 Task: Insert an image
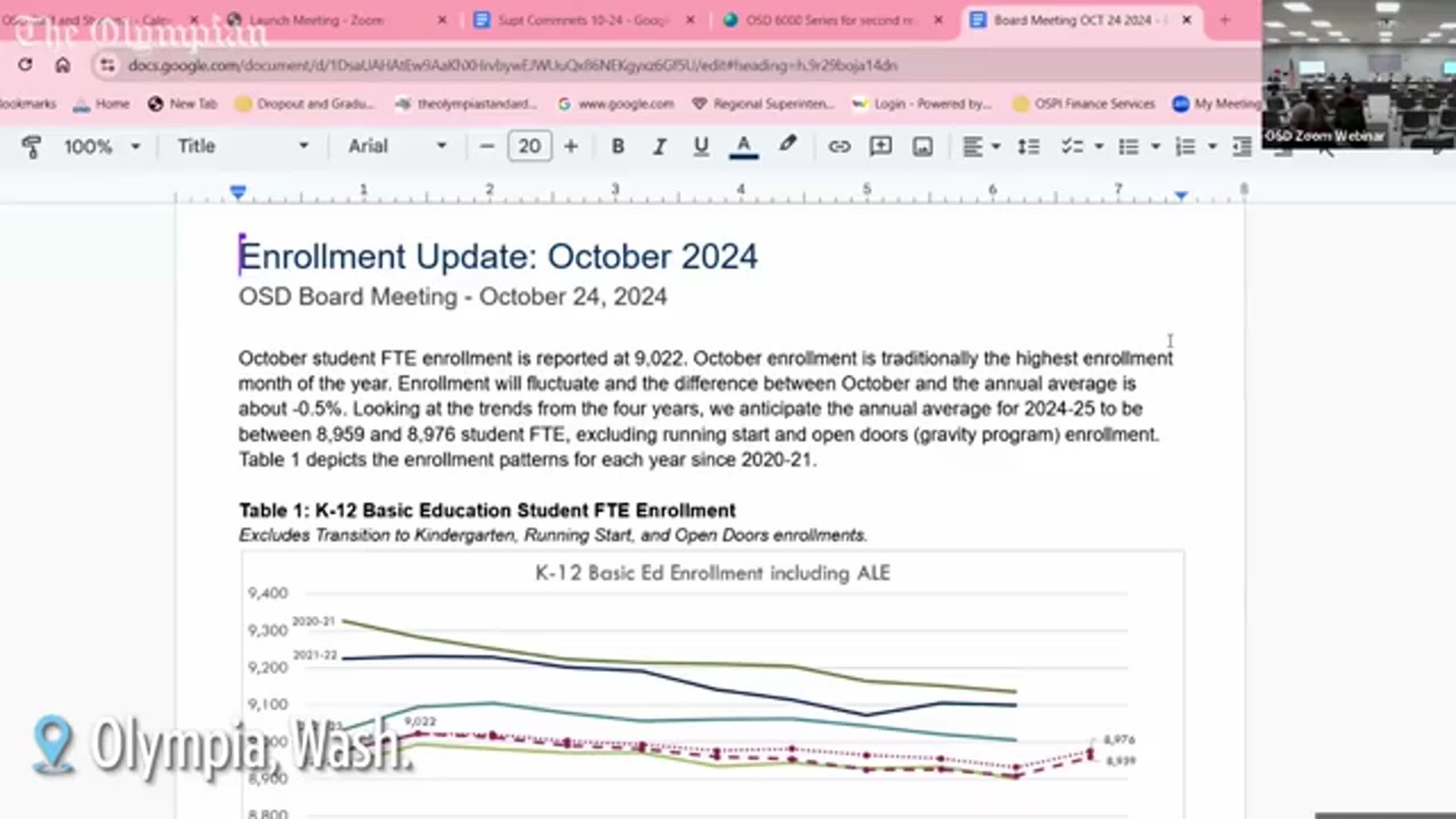[922, 146]
